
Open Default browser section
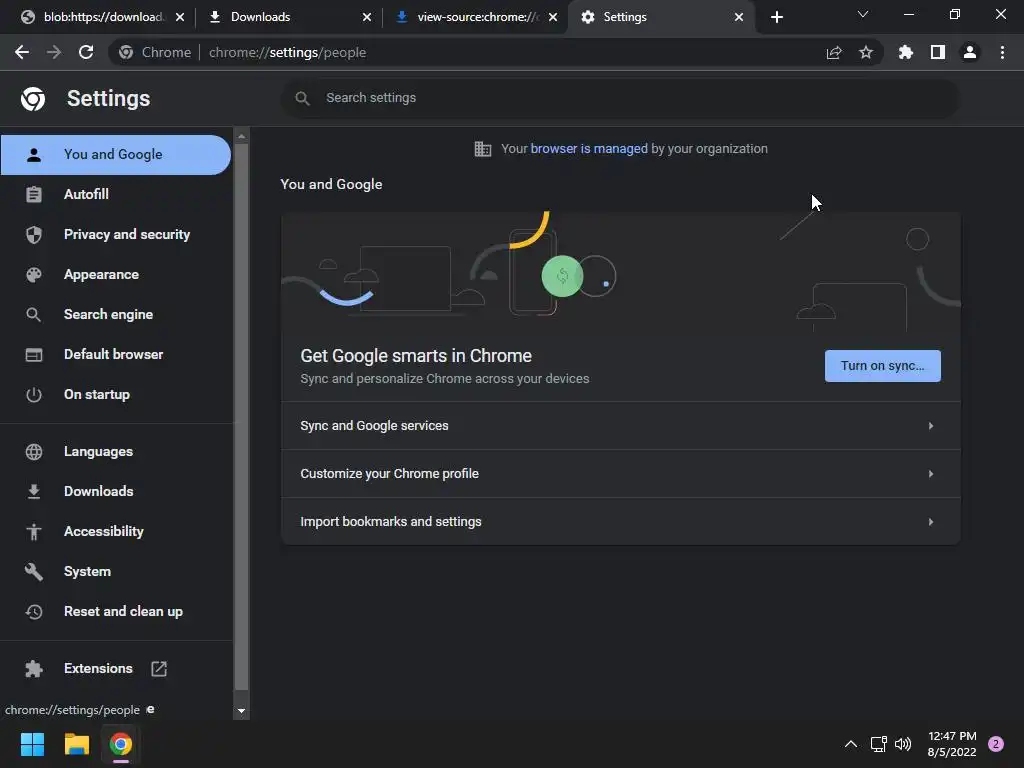(116, 355)
